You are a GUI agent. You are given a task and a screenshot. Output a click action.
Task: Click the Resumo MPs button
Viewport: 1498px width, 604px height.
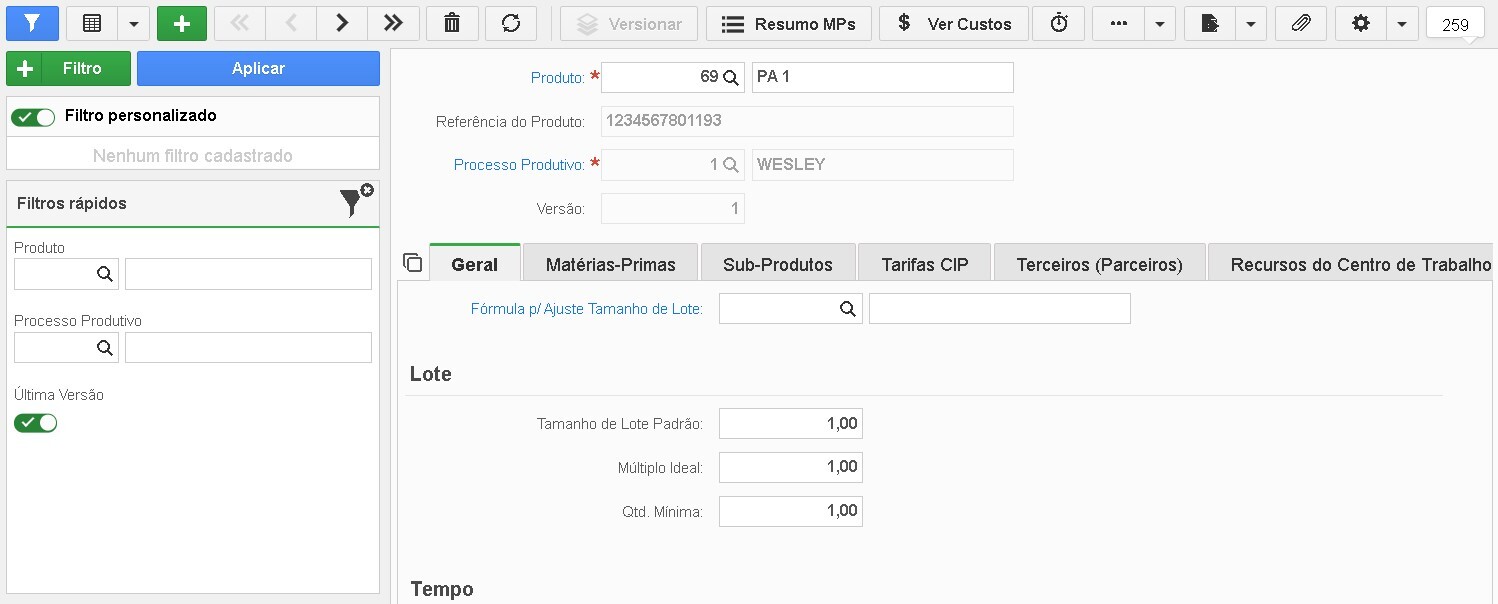789,23
